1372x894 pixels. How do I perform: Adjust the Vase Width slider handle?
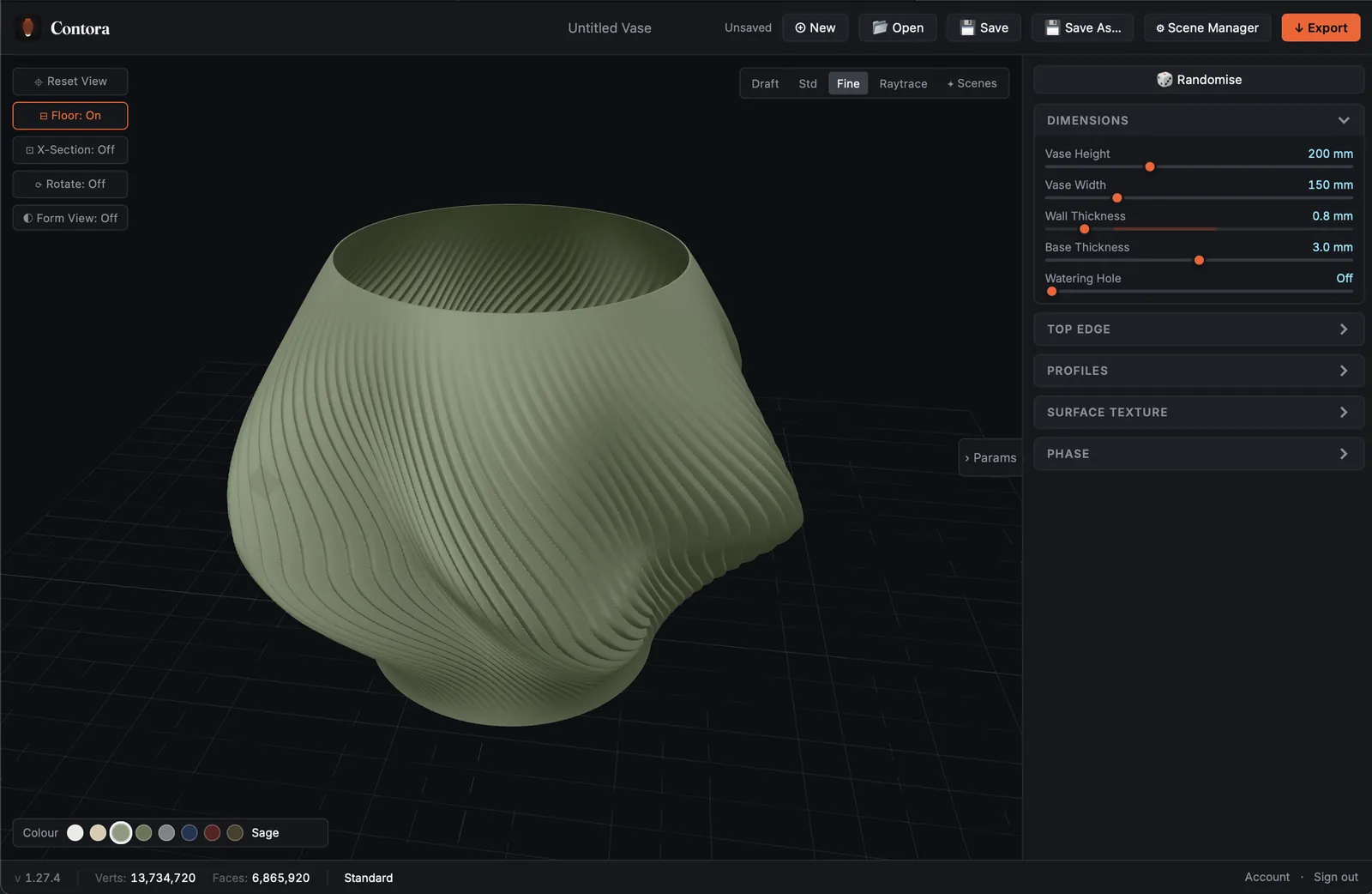1117,198
